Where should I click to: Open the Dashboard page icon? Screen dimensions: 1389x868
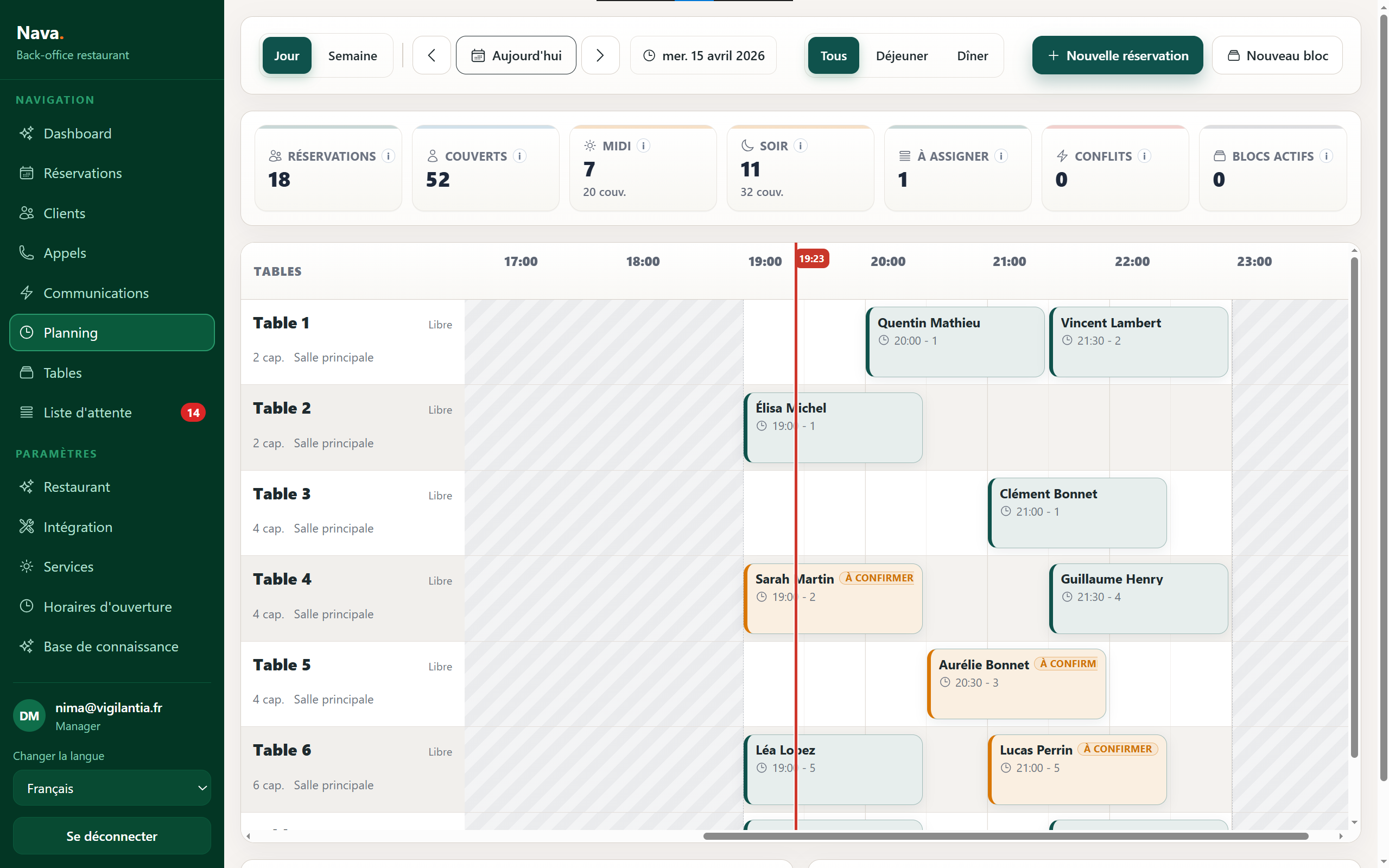point(27,133)
